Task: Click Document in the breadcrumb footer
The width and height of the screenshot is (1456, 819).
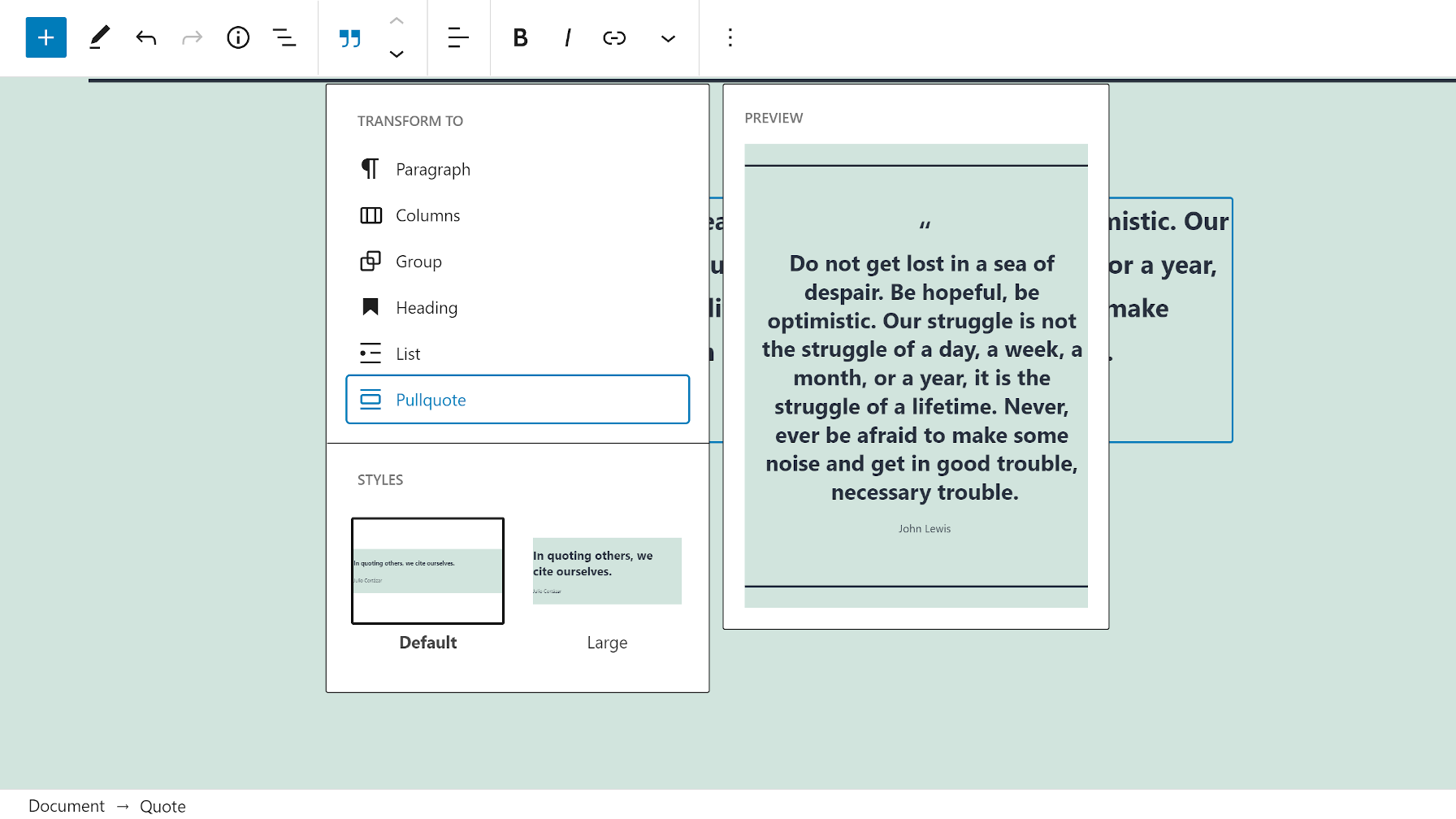Action: click(67, 805)
